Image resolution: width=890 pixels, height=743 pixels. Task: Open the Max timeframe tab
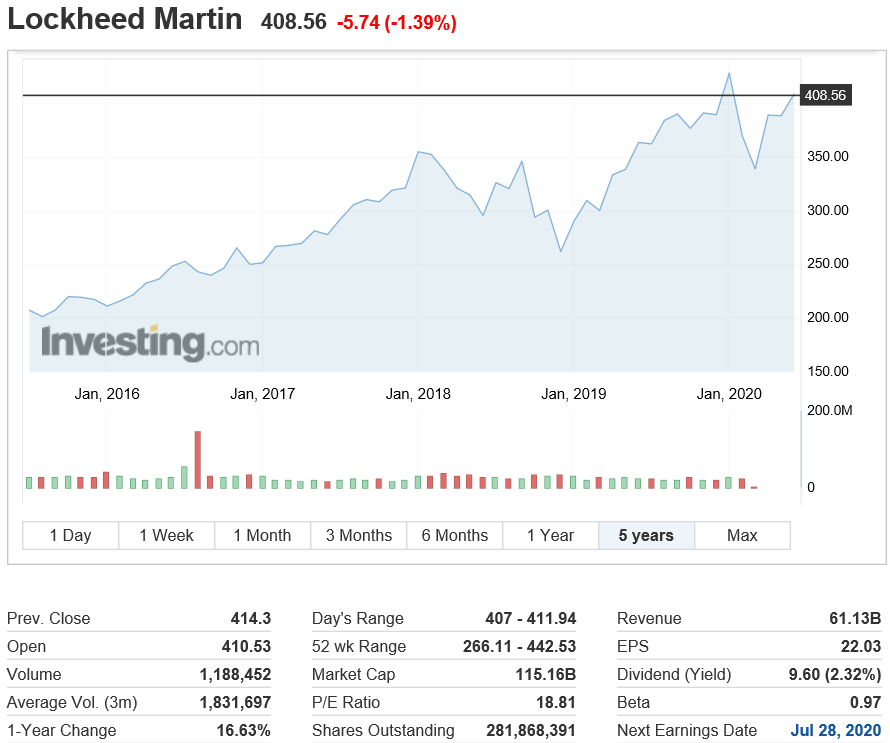[x=742, y=535]
